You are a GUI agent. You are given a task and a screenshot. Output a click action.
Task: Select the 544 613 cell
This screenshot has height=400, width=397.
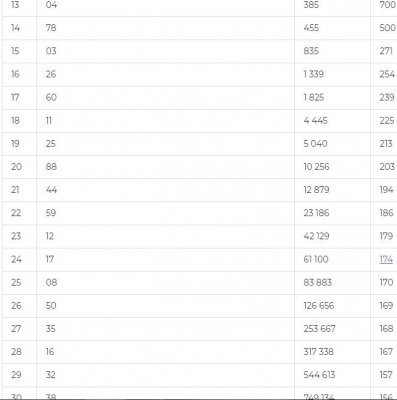[319, 375]
